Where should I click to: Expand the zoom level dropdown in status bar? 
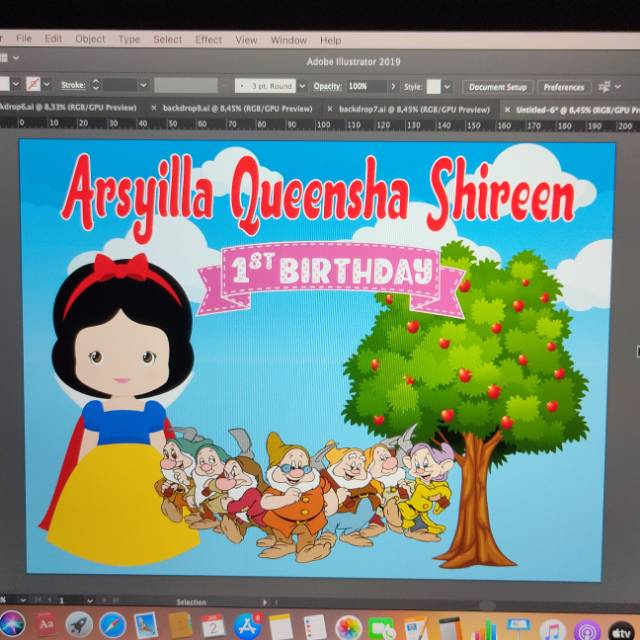coord(23,600)
